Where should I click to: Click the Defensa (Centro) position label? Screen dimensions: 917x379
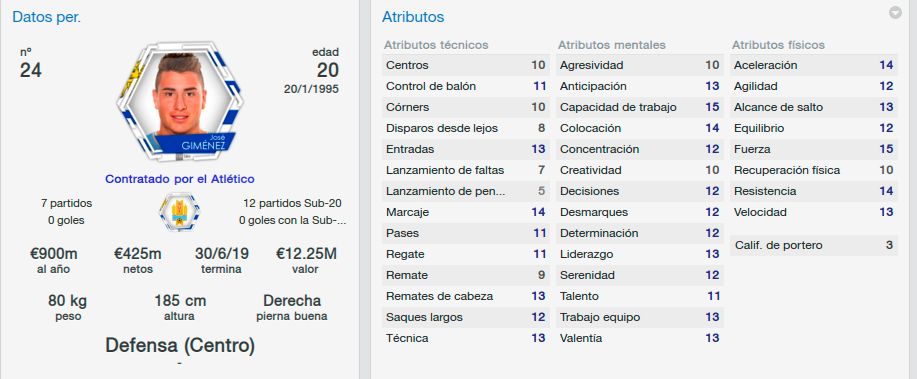[180, 346]
